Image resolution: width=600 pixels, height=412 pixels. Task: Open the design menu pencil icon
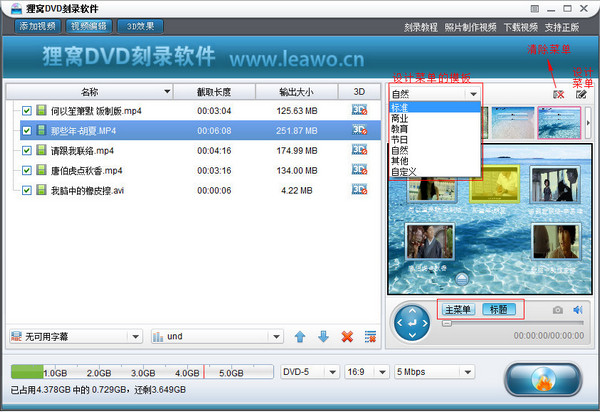581,94
